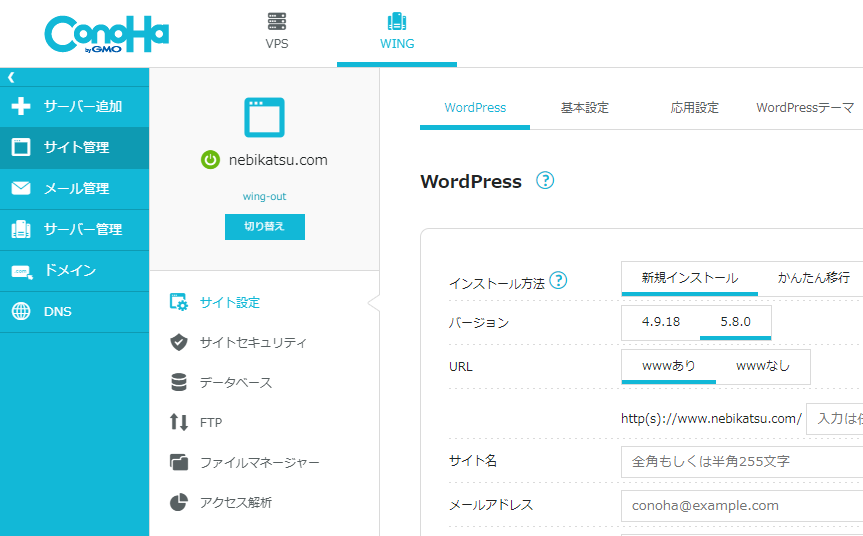Collapse the left sidebar chevron
The height and width of the screenshot is (536, 863).
[x=11, y=77]
